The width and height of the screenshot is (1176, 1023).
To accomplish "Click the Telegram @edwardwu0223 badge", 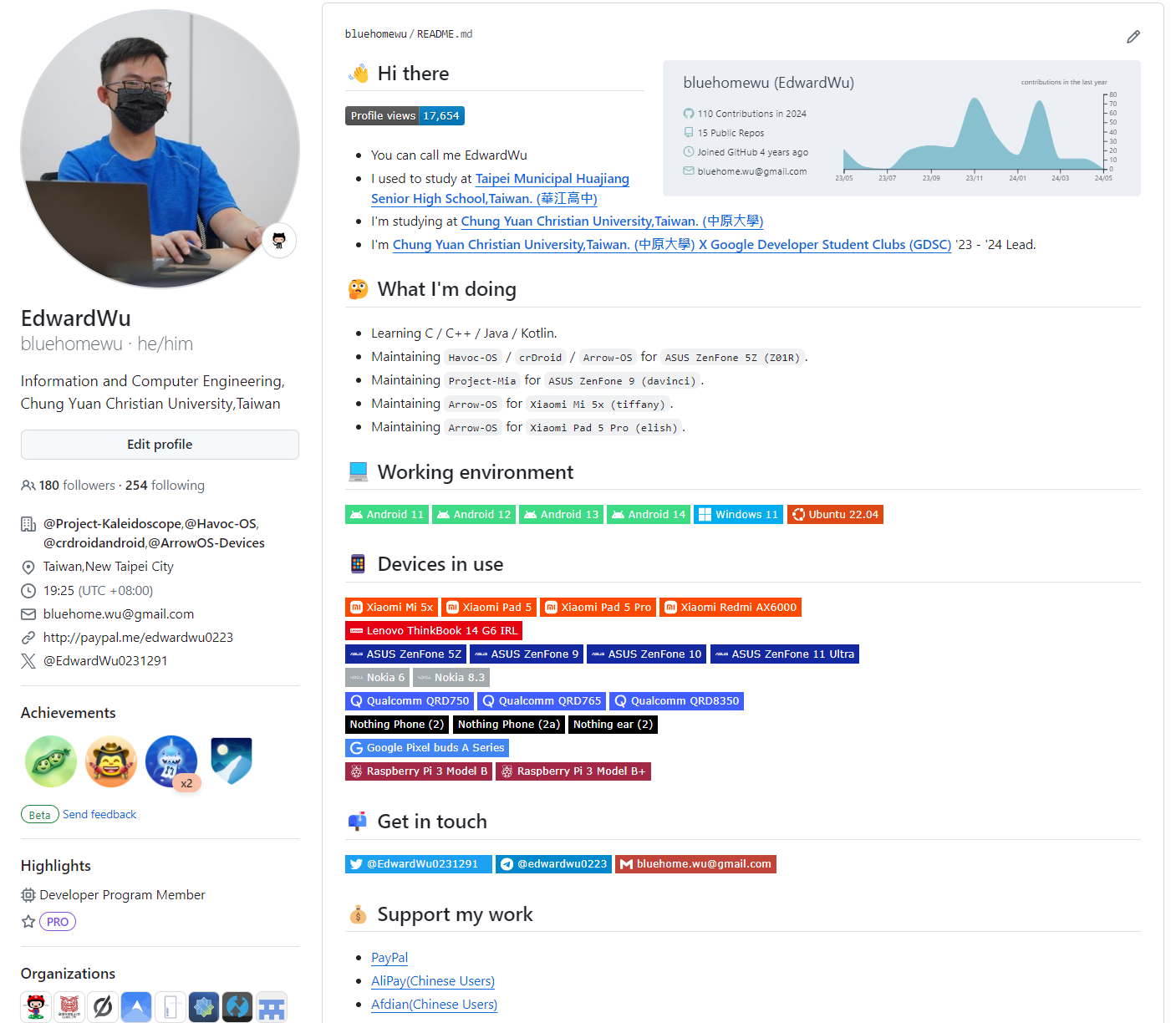I will 553,864.
